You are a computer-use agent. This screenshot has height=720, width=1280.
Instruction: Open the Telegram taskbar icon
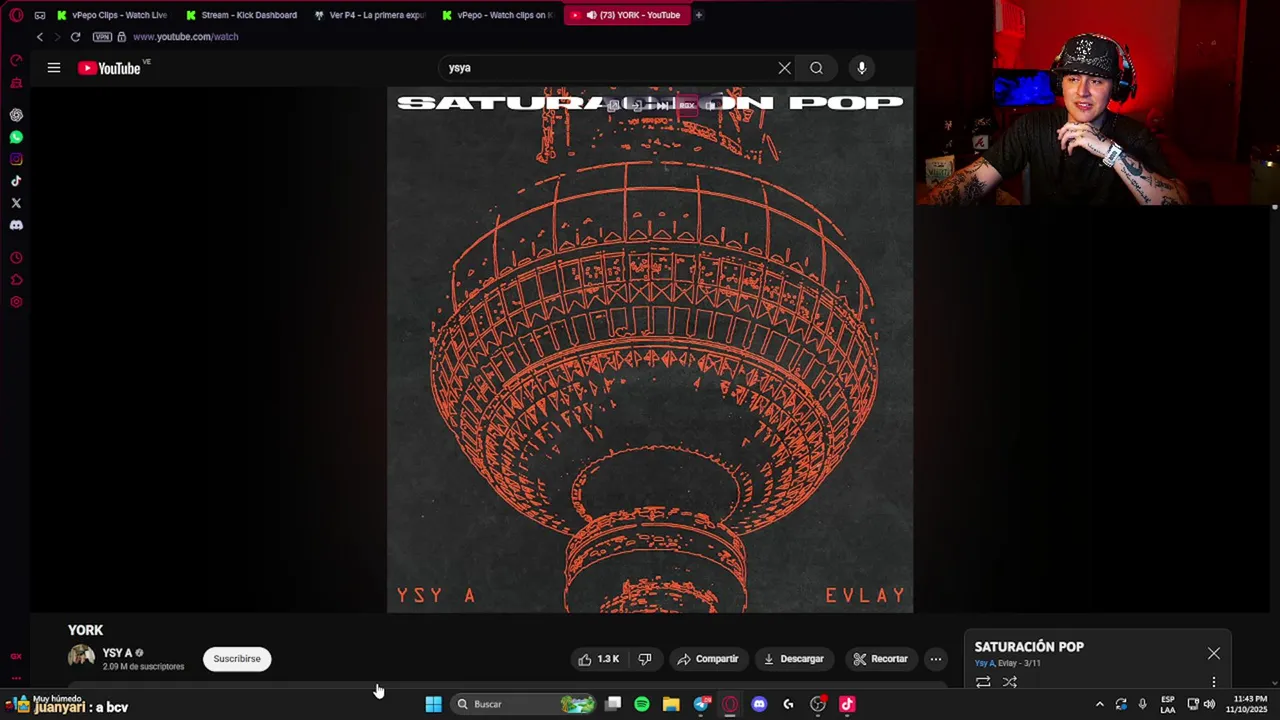tap(701, 704)
